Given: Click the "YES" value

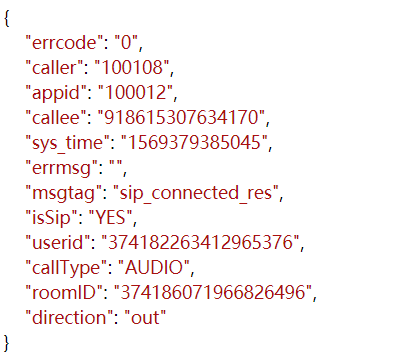Looking at the screenshot, I should 110,218.
